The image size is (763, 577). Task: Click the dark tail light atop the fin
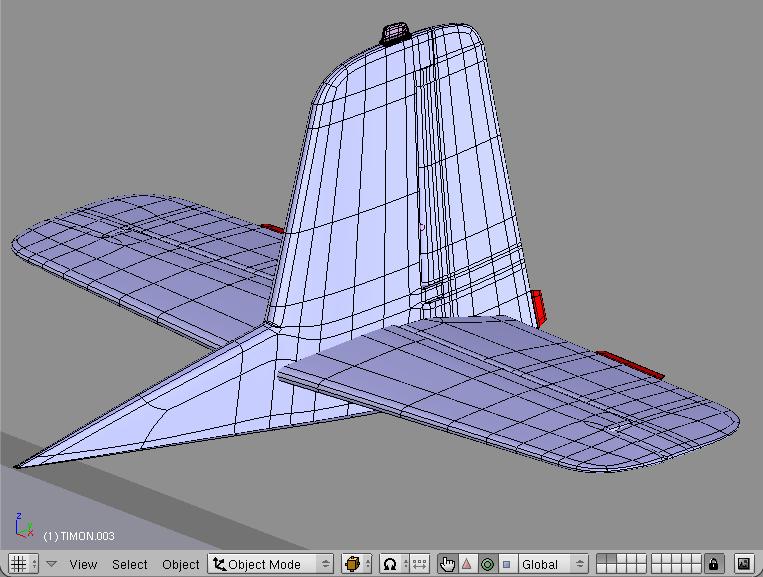[396, 35]
